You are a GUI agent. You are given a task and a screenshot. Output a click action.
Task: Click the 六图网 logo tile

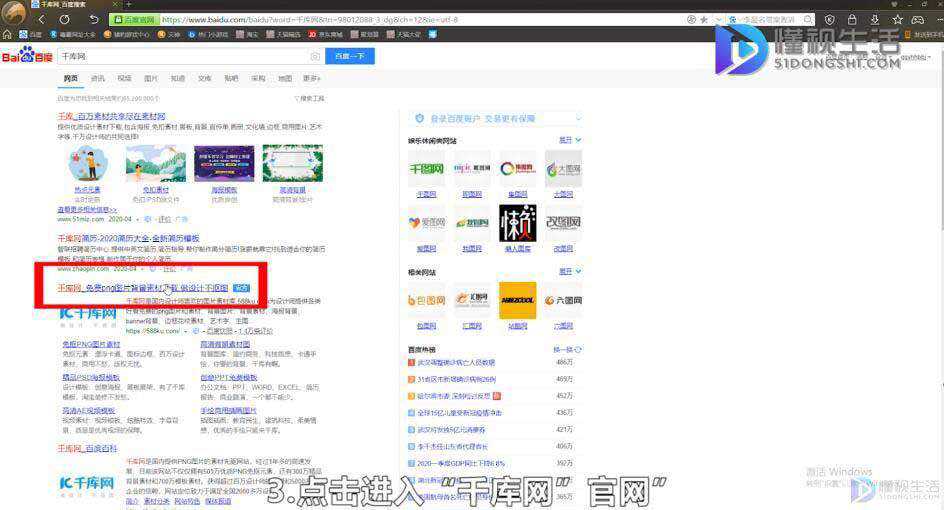coord(564,300)
